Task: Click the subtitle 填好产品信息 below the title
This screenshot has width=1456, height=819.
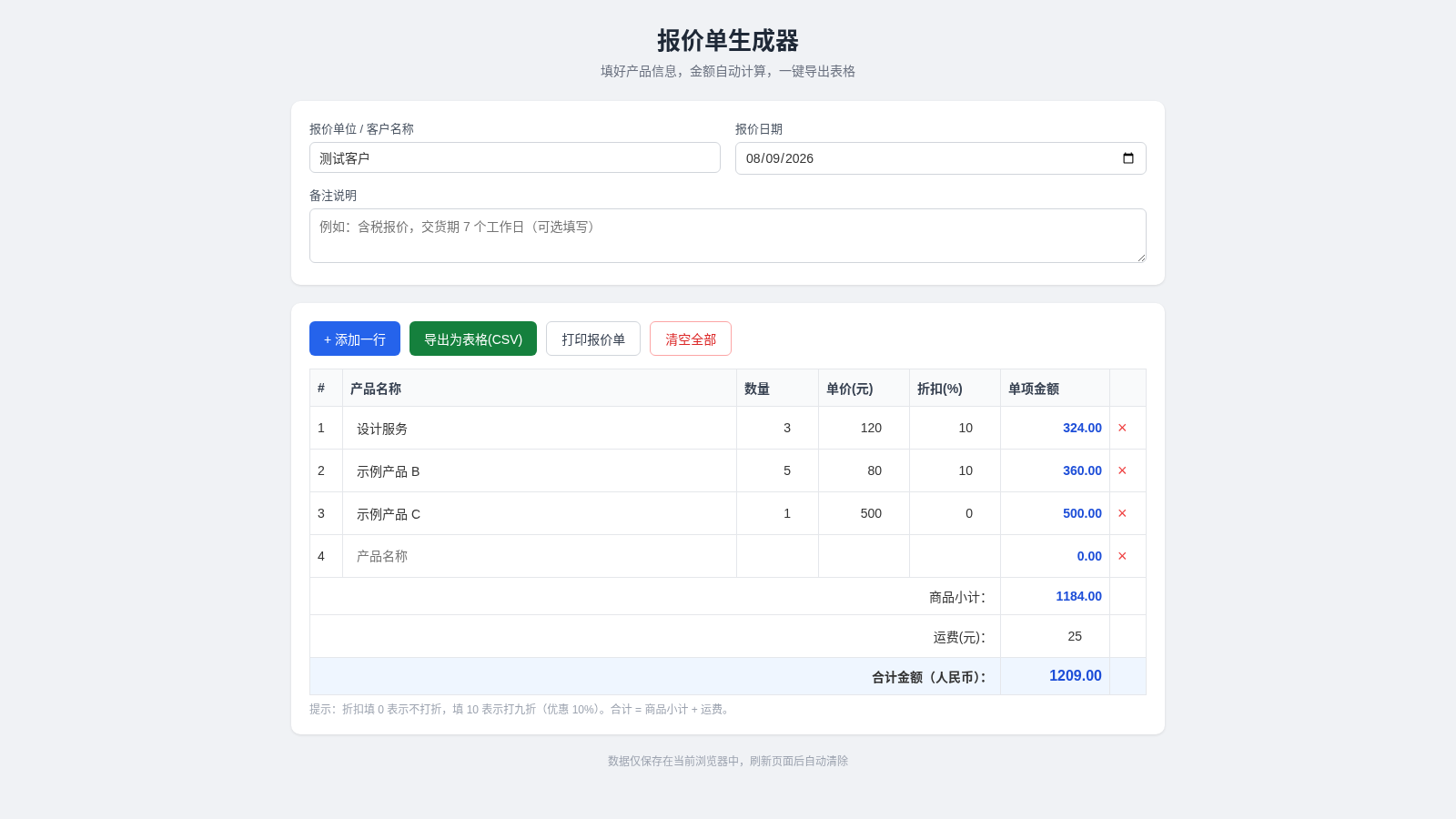Action: pos(728,71)
